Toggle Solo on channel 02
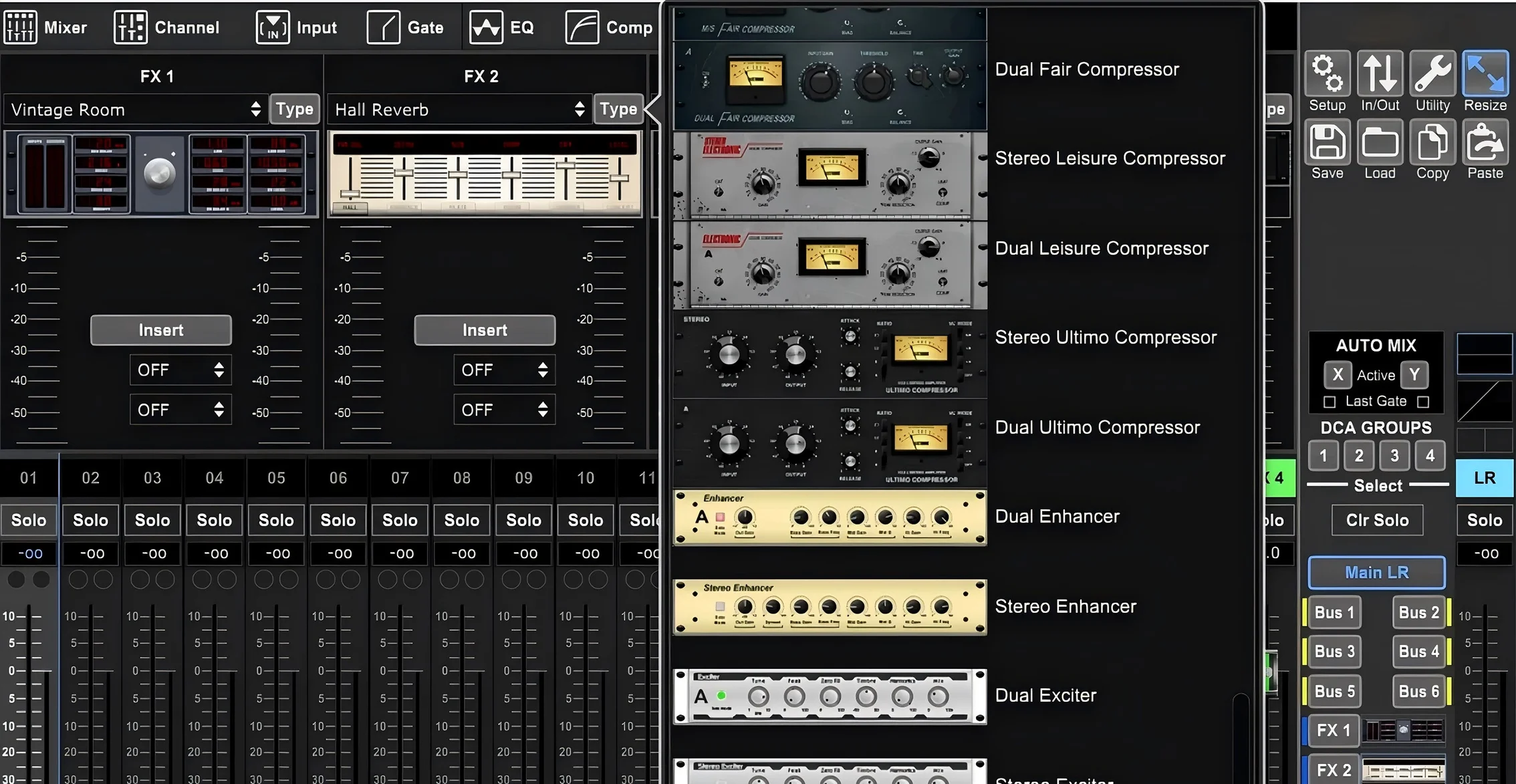 [x=90, y=520]
